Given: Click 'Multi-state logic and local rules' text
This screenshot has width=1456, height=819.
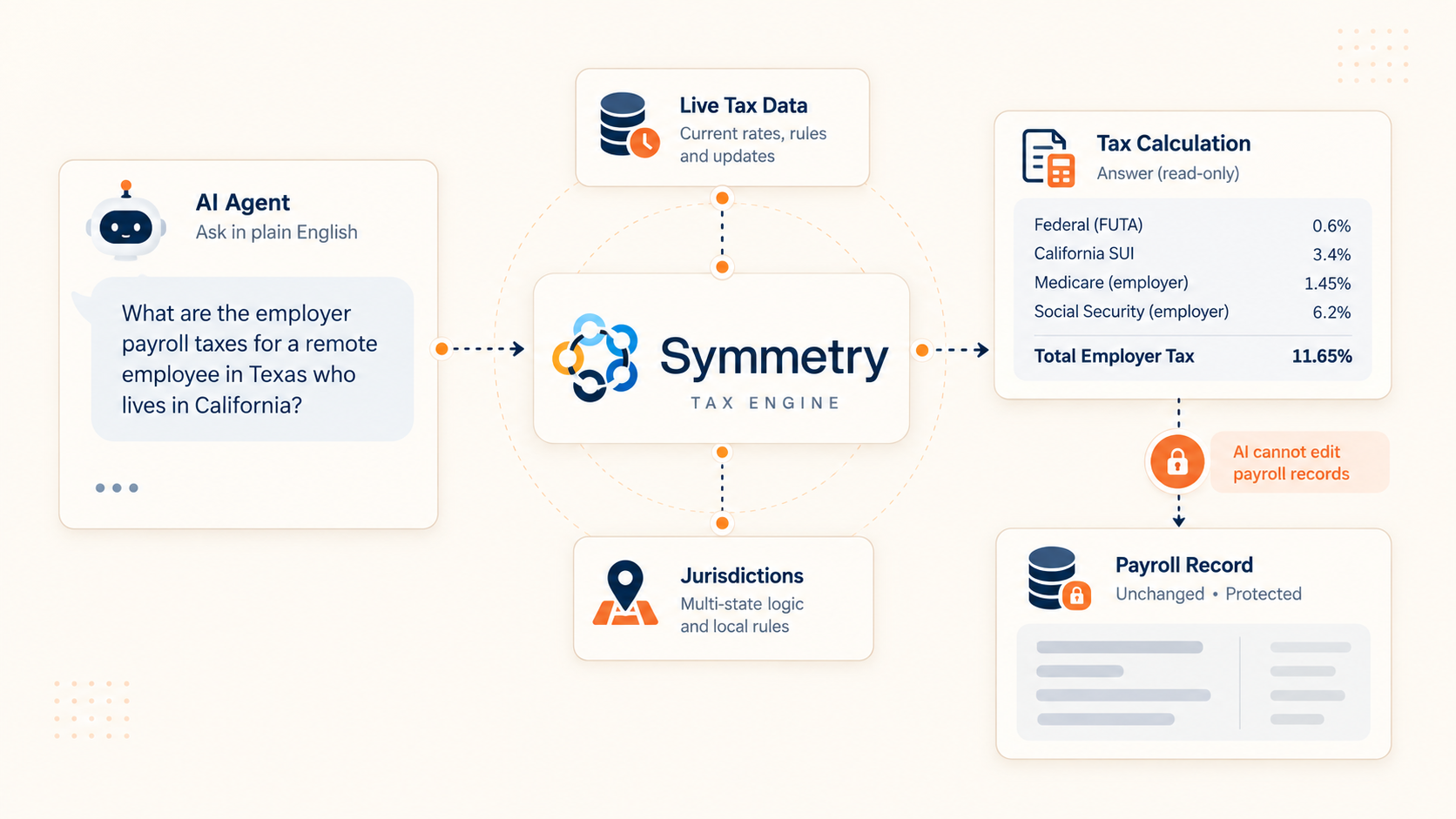Looking at the screenshot, I should 742,614.
